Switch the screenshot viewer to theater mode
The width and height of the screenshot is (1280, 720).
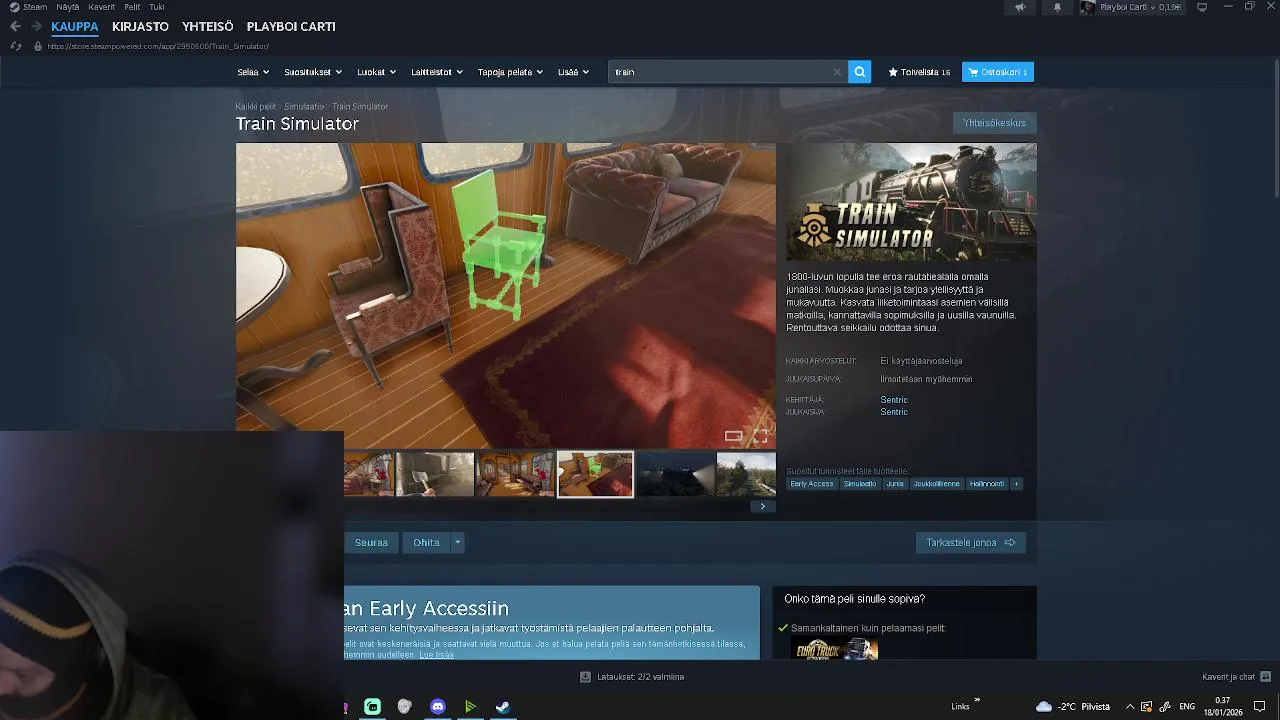pos(733,436)
